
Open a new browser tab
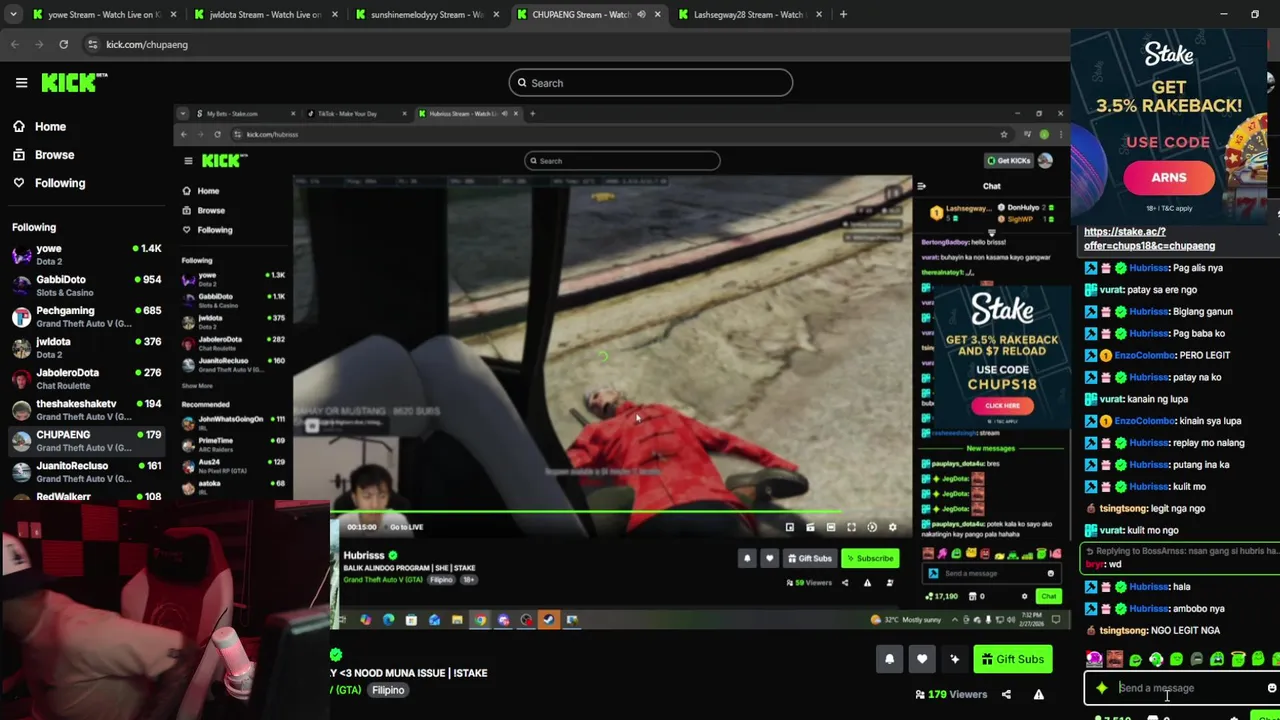[x=843, y=14]
